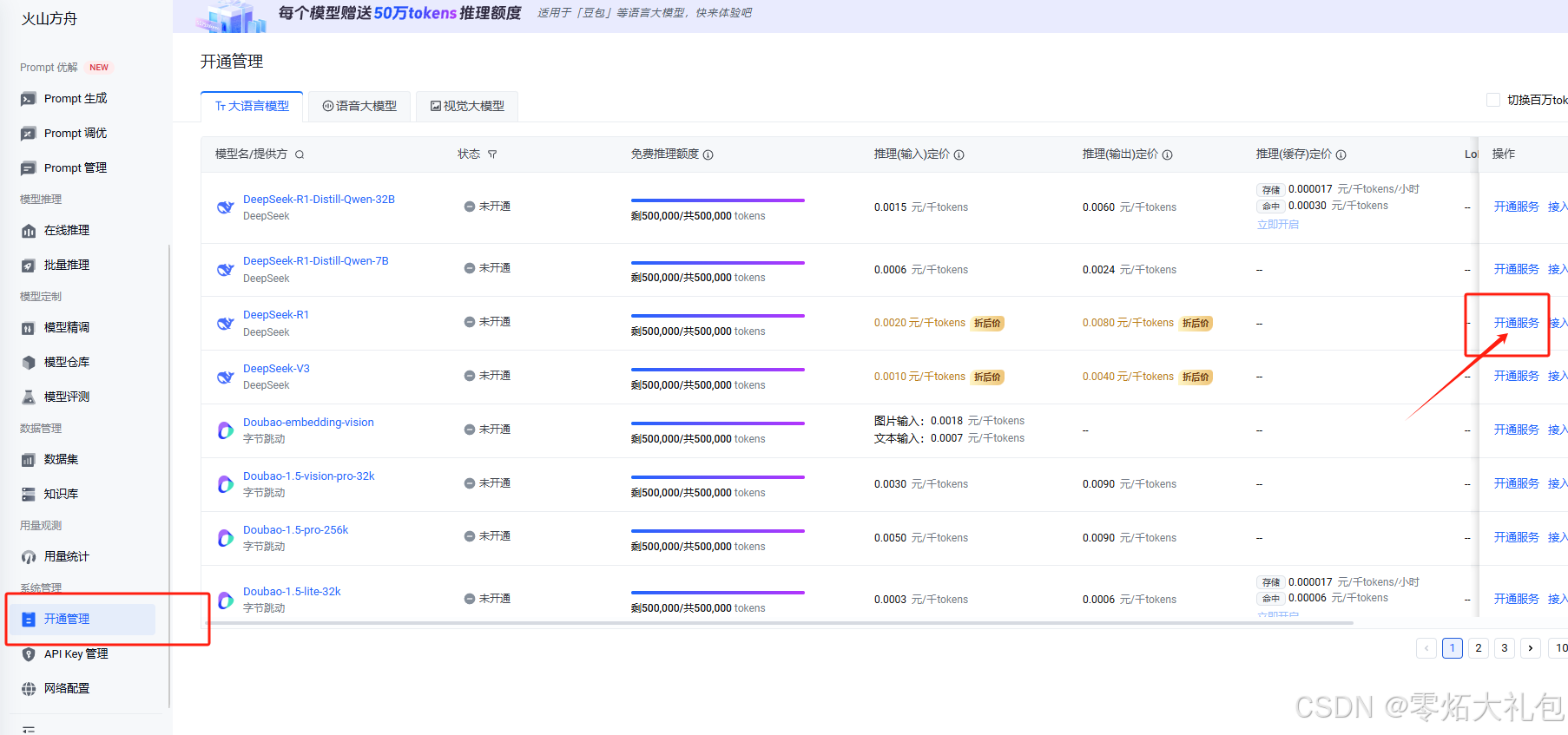The image size is (1568, 735).
Task: Click the 模型评测 flask icon
Action: 29,397
